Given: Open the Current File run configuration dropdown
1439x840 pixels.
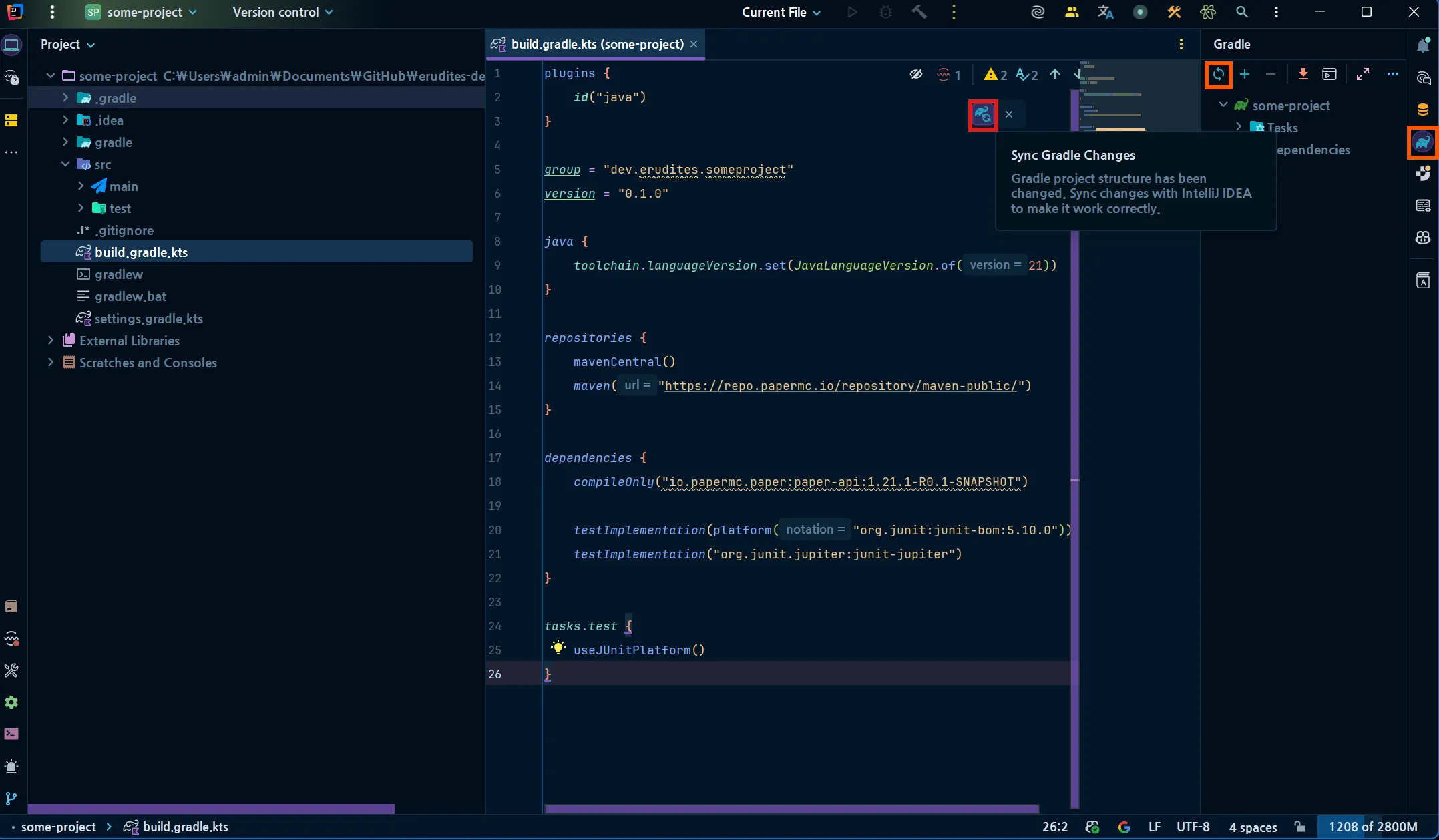Looking at the screenshot, I should [x=781, y=12].
